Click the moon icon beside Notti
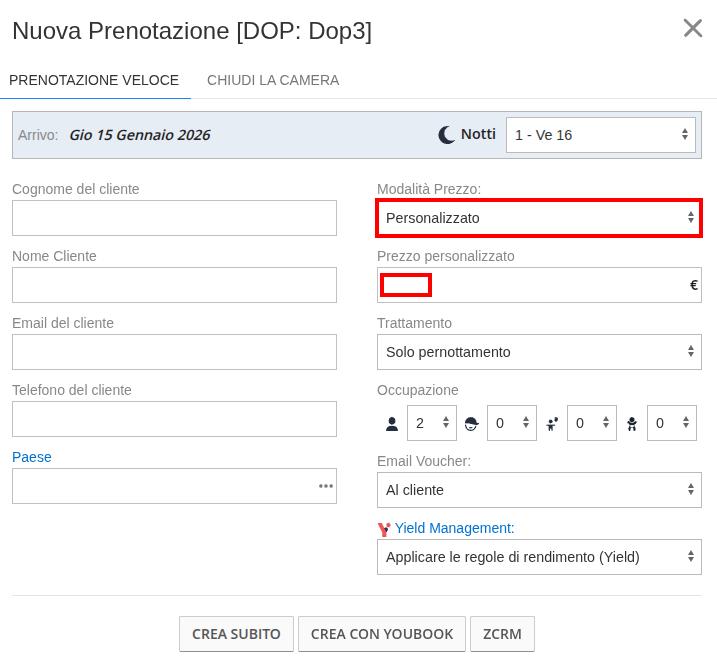 (447, 135)
